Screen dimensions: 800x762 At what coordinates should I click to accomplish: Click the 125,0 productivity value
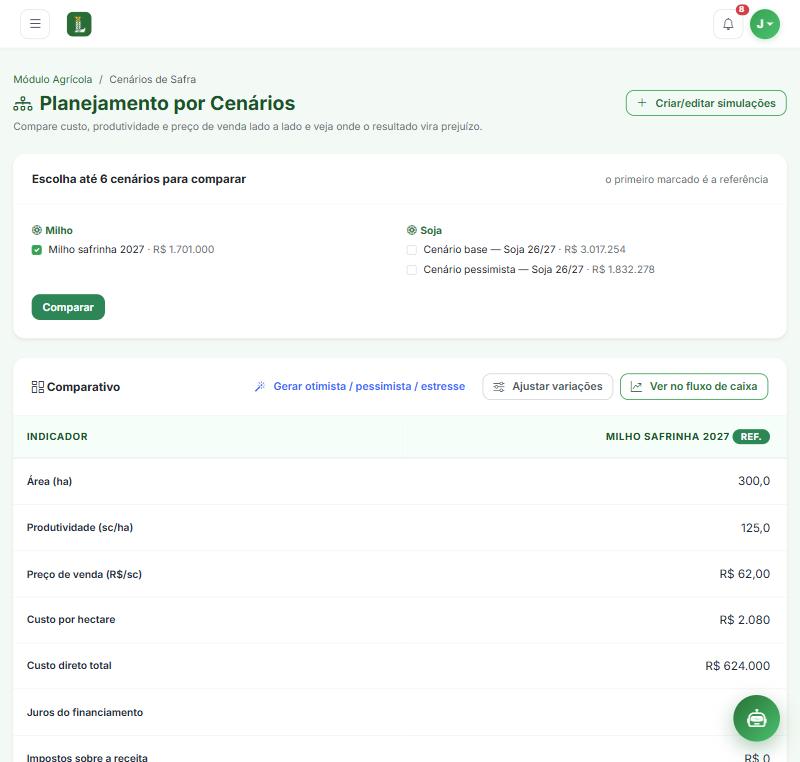tap(755, 528)
